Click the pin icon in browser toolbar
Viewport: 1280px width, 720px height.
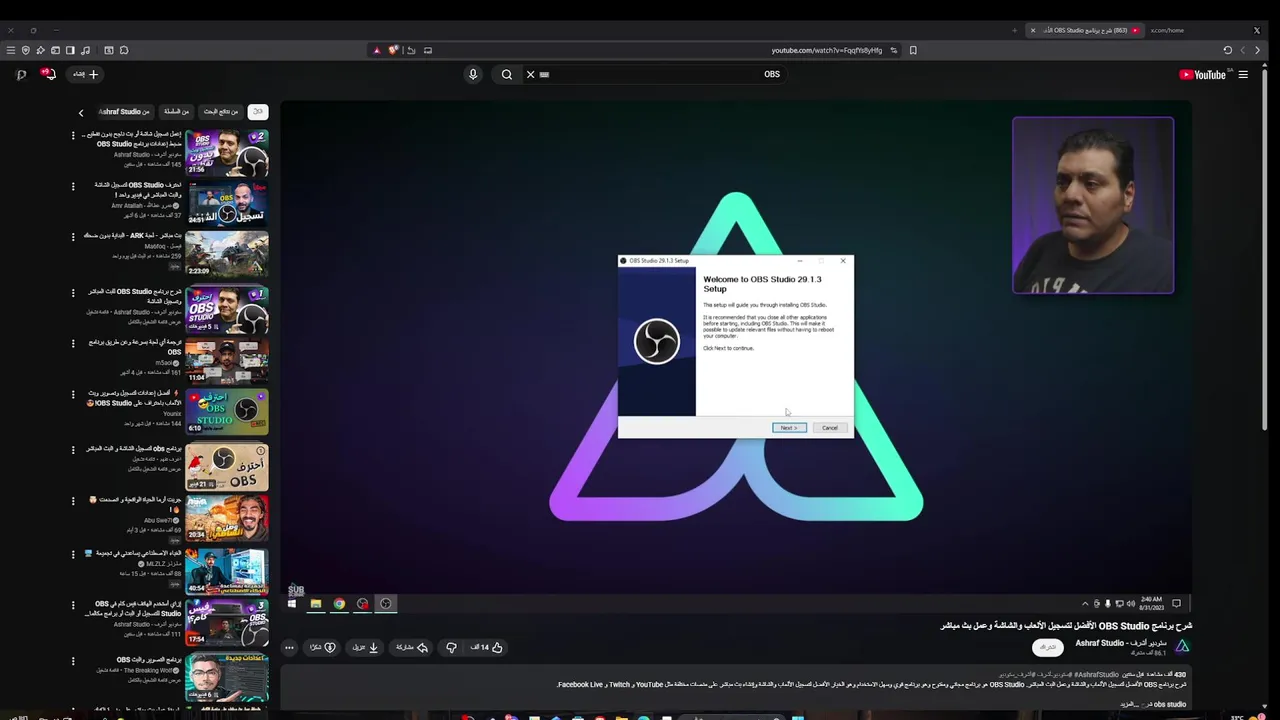[40, 50]
